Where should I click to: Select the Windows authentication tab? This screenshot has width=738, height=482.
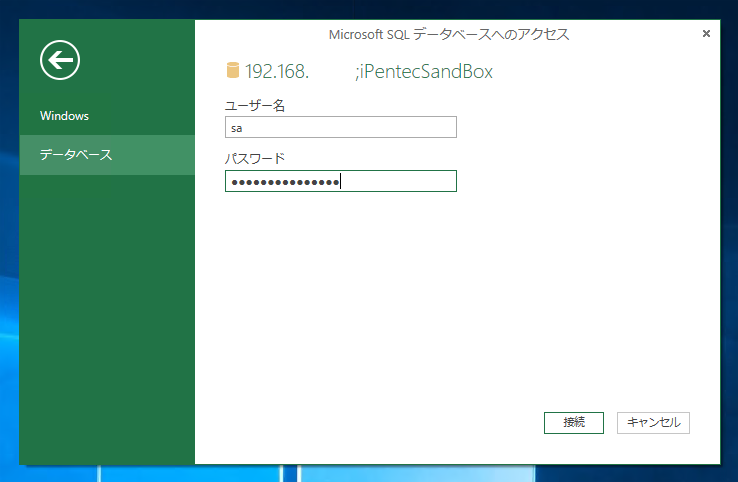107,116
